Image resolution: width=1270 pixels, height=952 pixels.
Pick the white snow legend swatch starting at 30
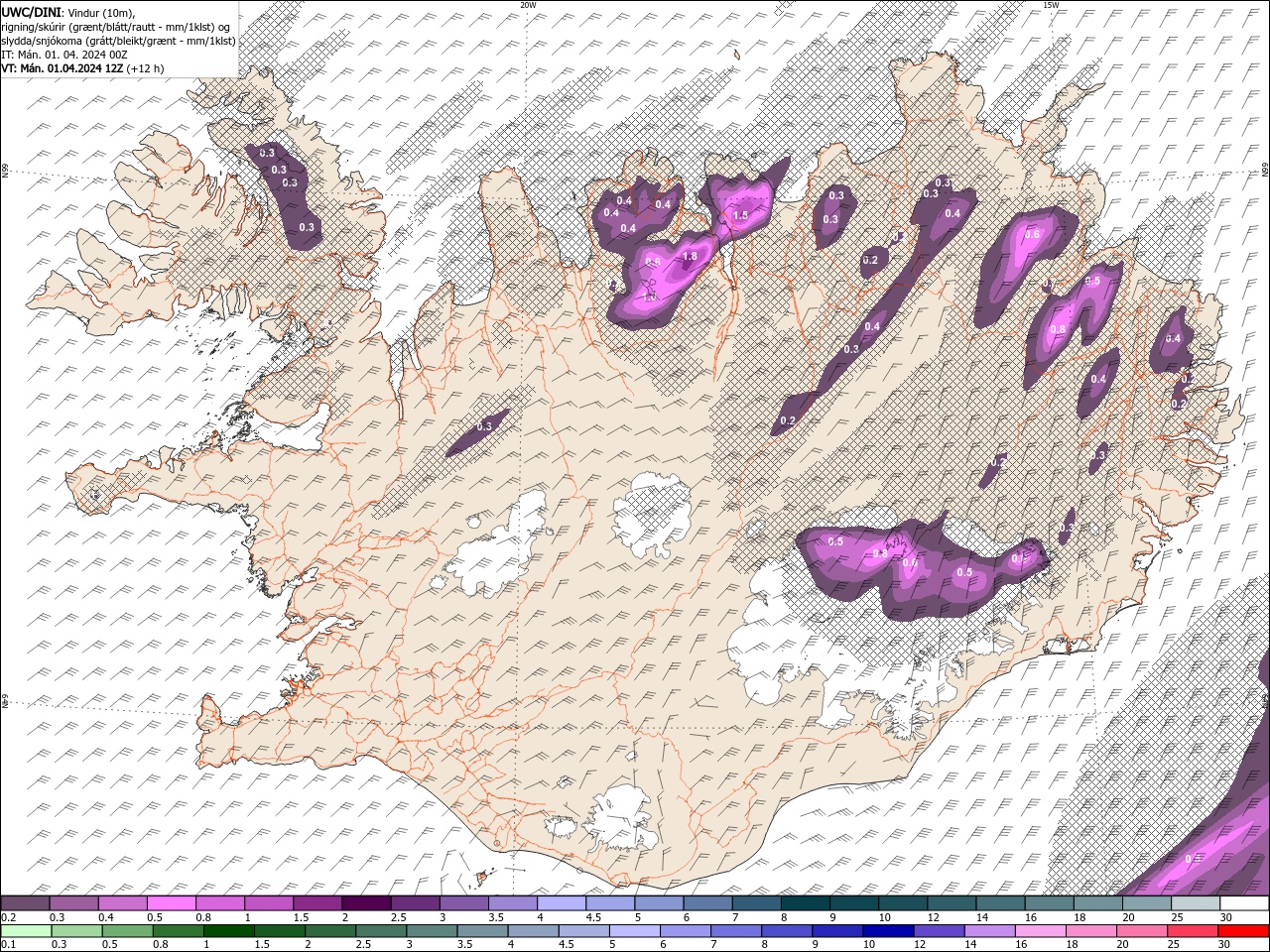pos(1244,903)
